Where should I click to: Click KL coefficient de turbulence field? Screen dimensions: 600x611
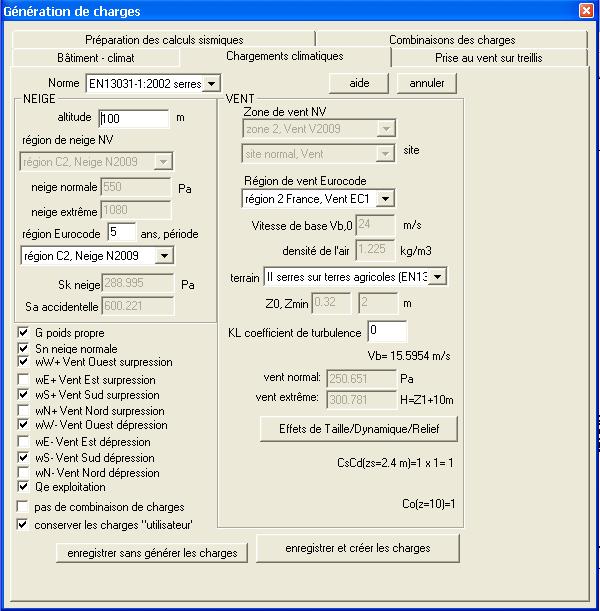coord(387,331)
